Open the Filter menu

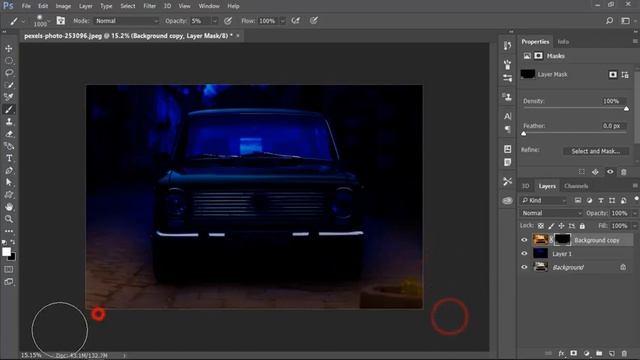(149, 6)
